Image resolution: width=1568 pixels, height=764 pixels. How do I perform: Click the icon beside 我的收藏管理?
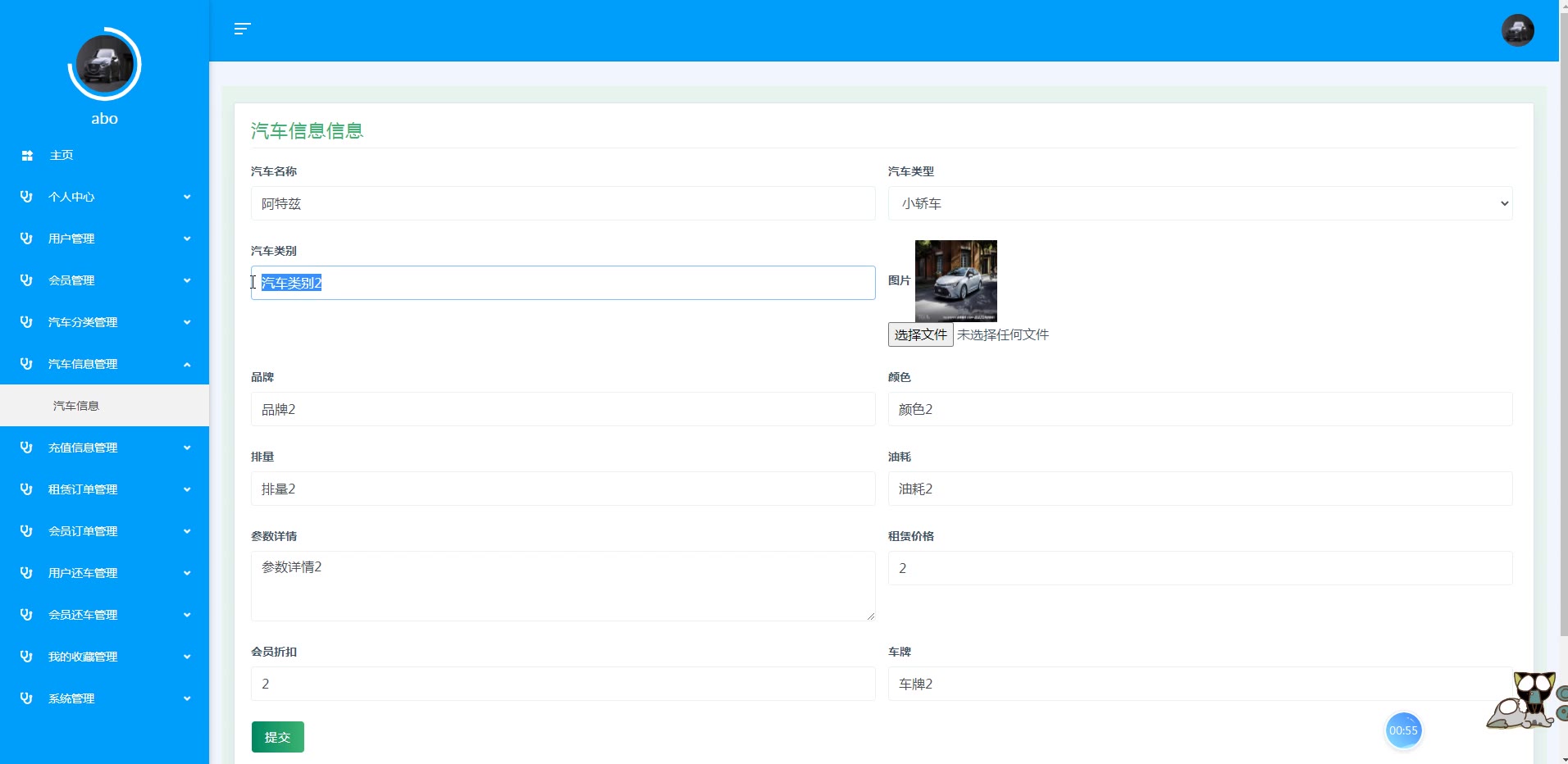click(x=26, y=657)
